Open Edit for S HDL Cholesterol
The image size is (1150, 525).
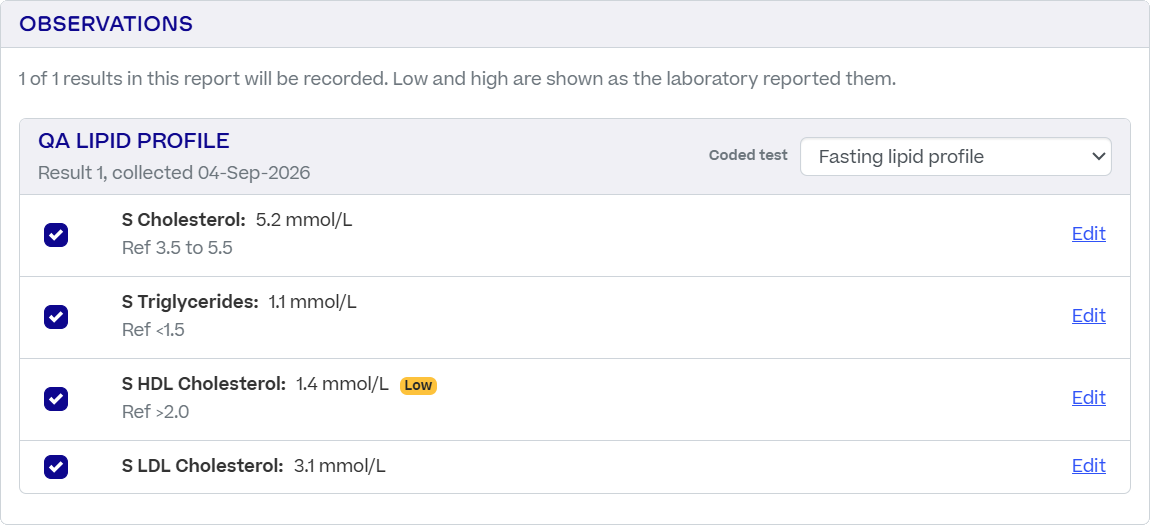click(x=1088, y=398)
